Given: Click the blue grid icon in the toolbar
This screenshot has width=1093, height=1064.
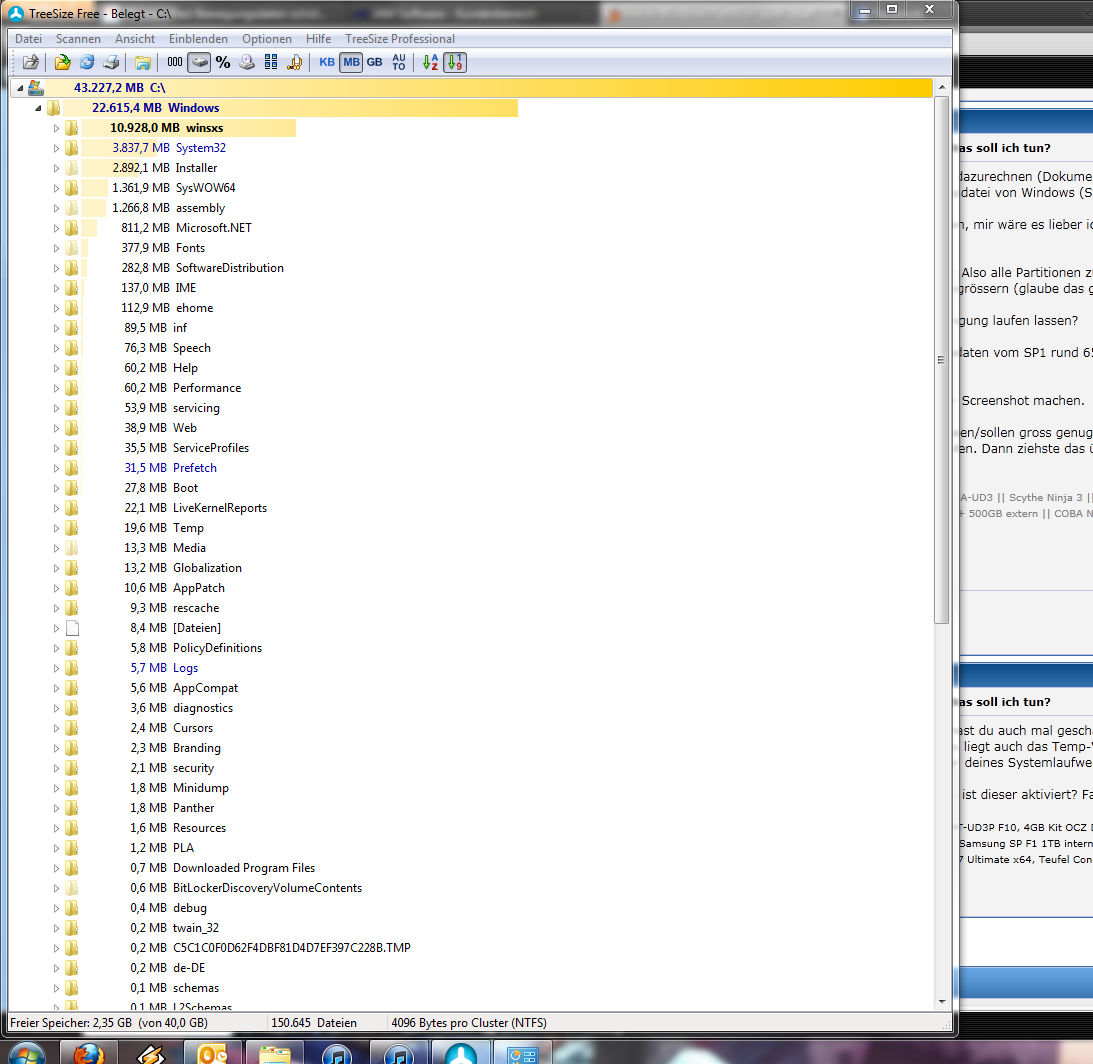Looking at the screenshot, I should click(x=271, y=63).
